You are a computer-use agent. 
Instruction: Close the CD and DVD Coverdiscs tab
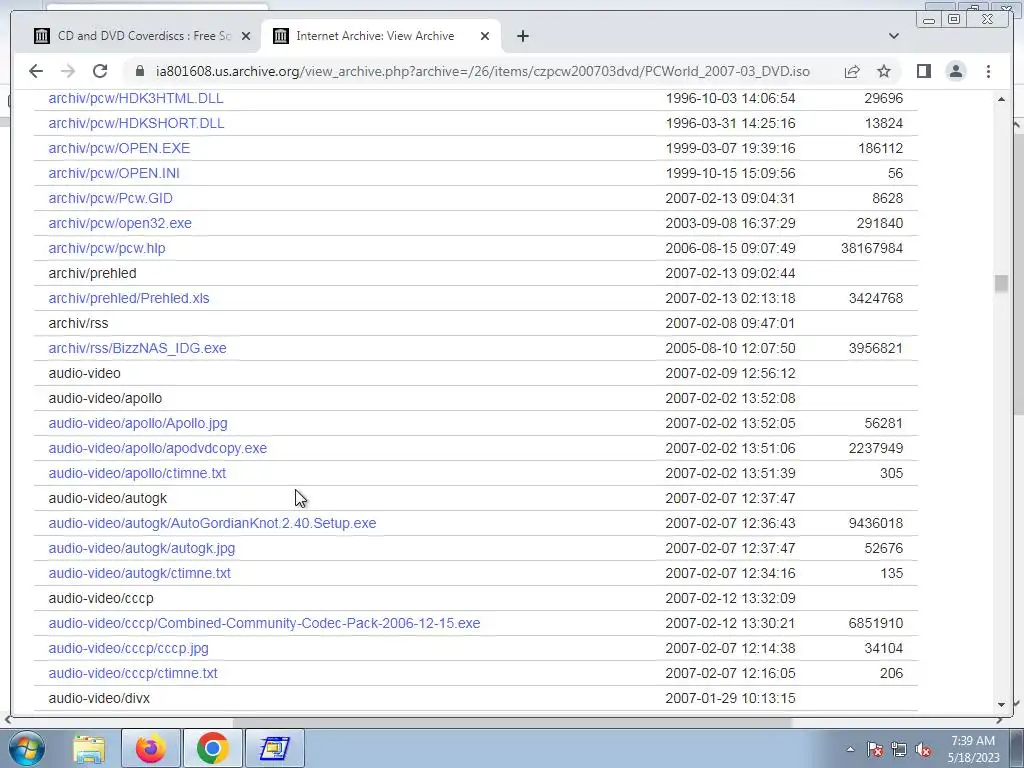(246, 36)
